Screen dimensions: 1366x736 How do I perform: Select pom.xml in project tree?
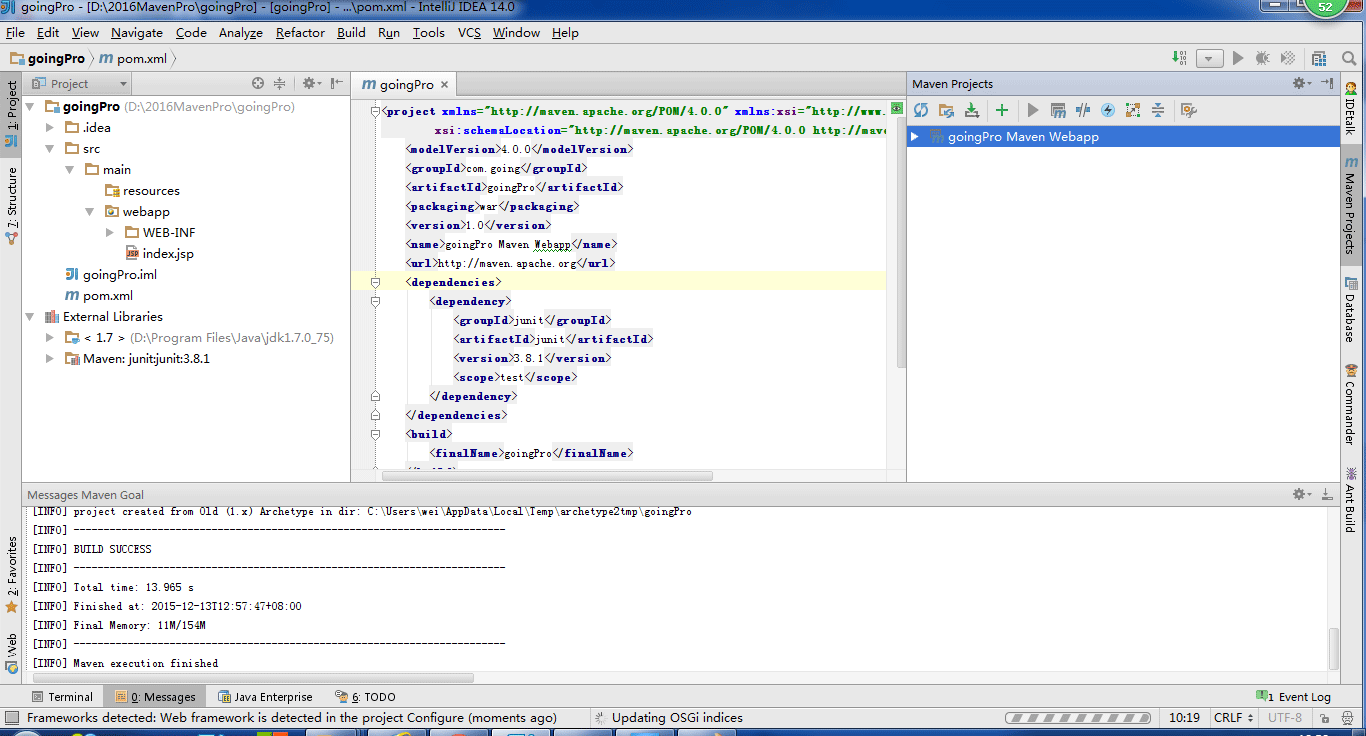[x=98, y=295]
